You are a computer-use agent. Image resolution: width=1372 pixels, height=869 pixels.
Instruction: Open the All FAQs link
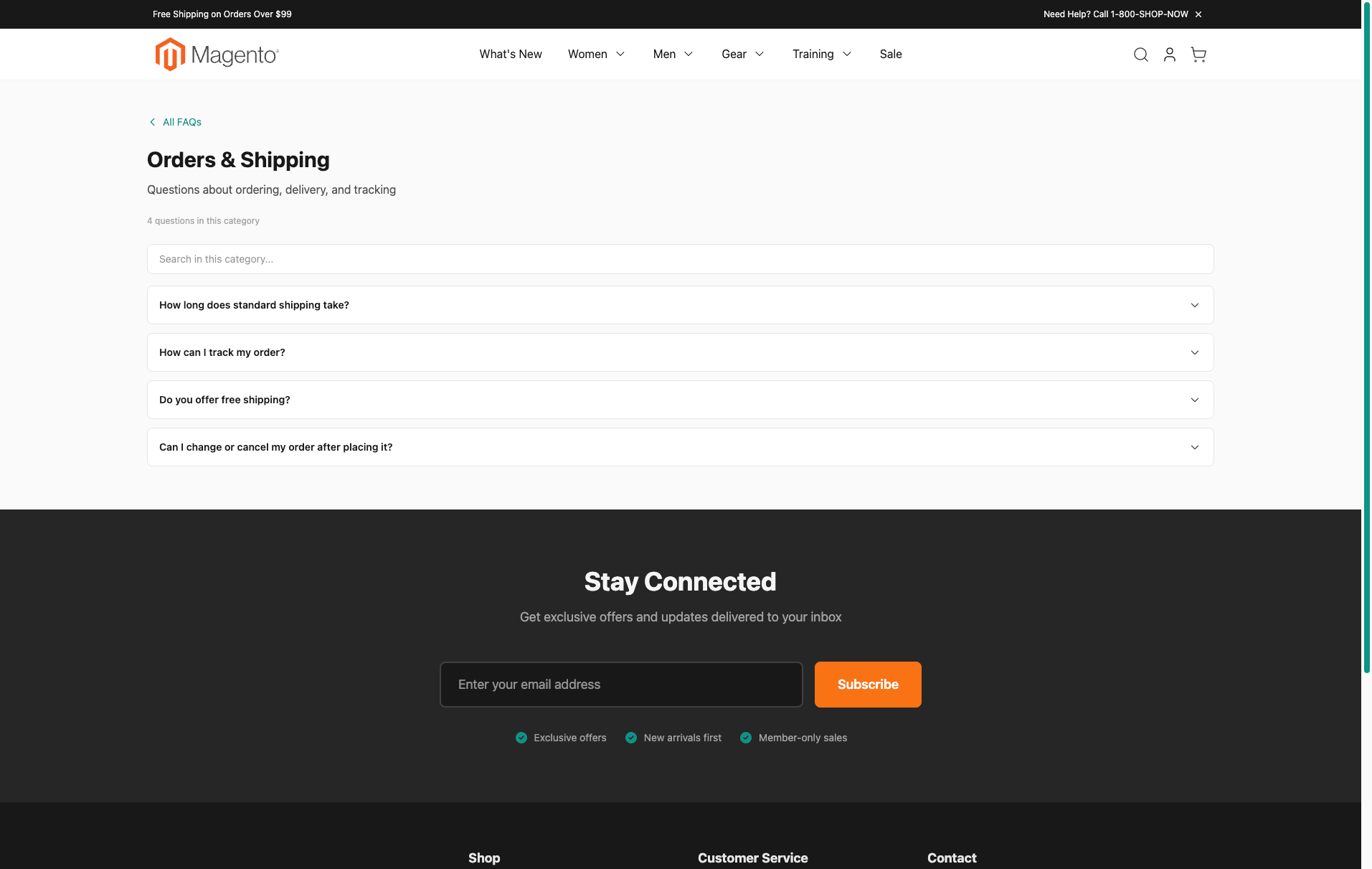(x=181, y=122)
